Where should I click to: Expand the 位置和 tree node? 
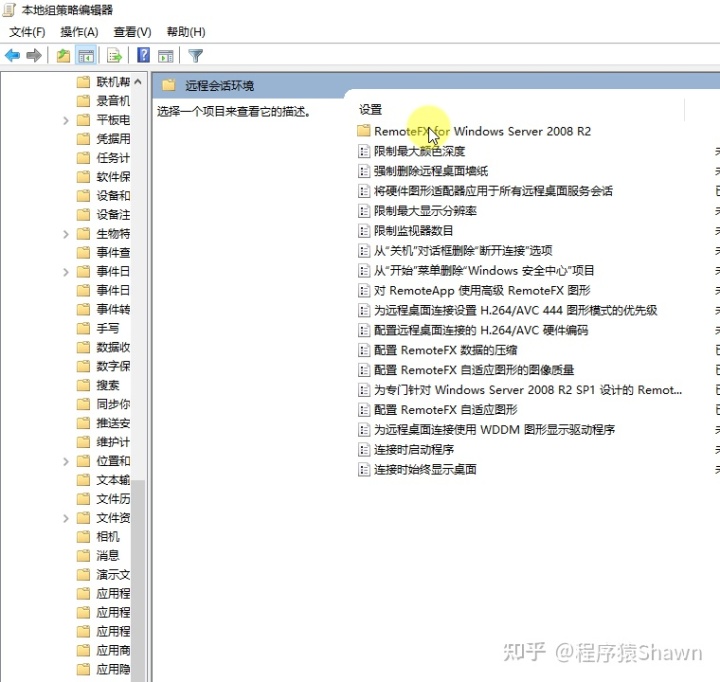(66, 461)
